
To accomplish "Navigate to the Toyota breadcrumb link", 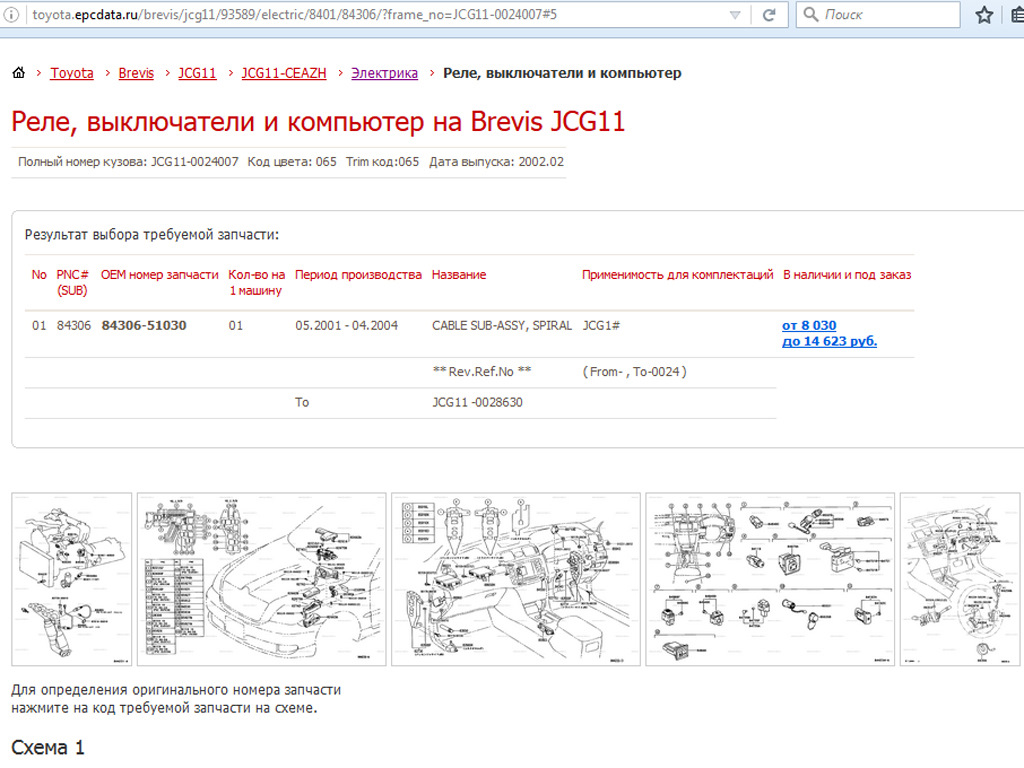I will (x=71, y=72).
